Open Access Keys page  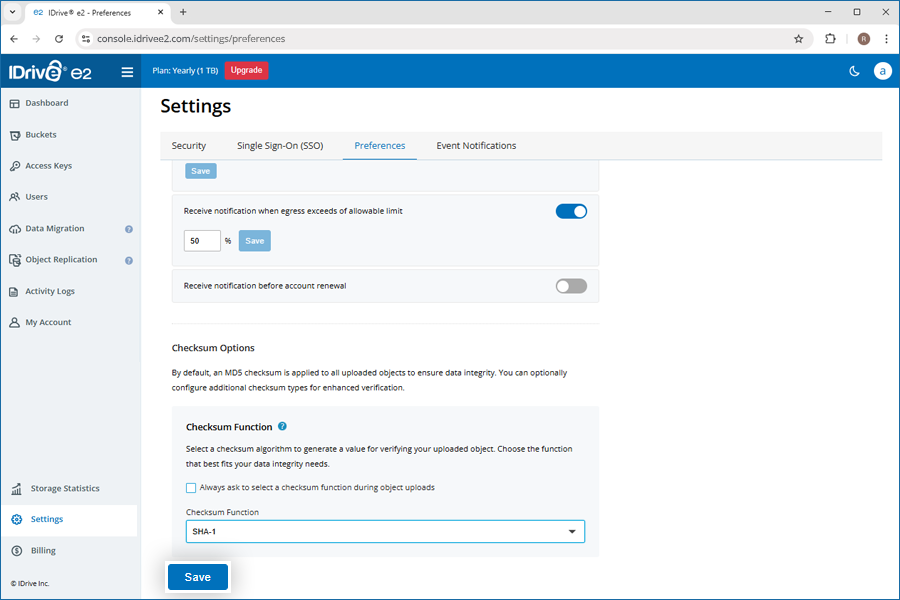[48, 166]
